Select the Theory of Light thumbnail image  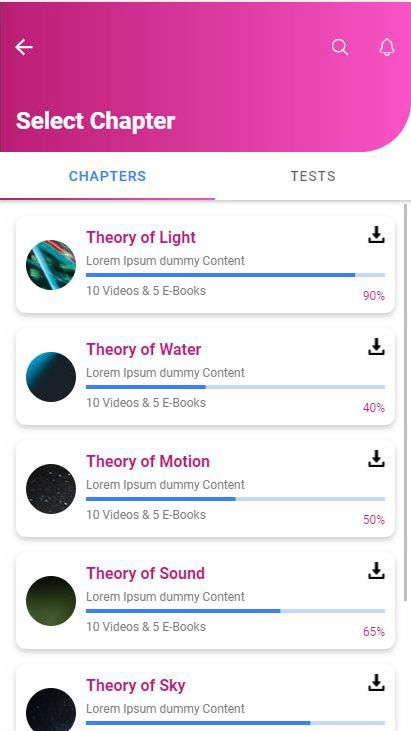coord(51,265)
